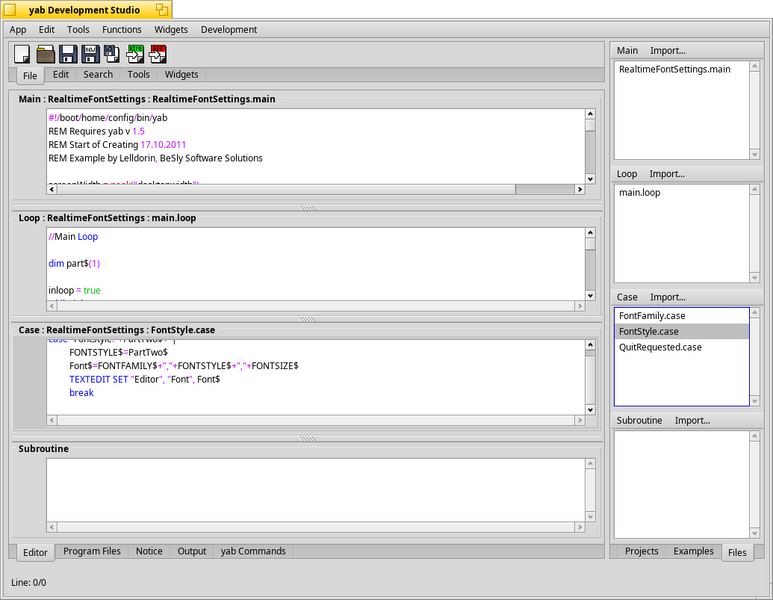Open the Widgets menu in the menu bar
773x600 pixels.
(171, 30)
